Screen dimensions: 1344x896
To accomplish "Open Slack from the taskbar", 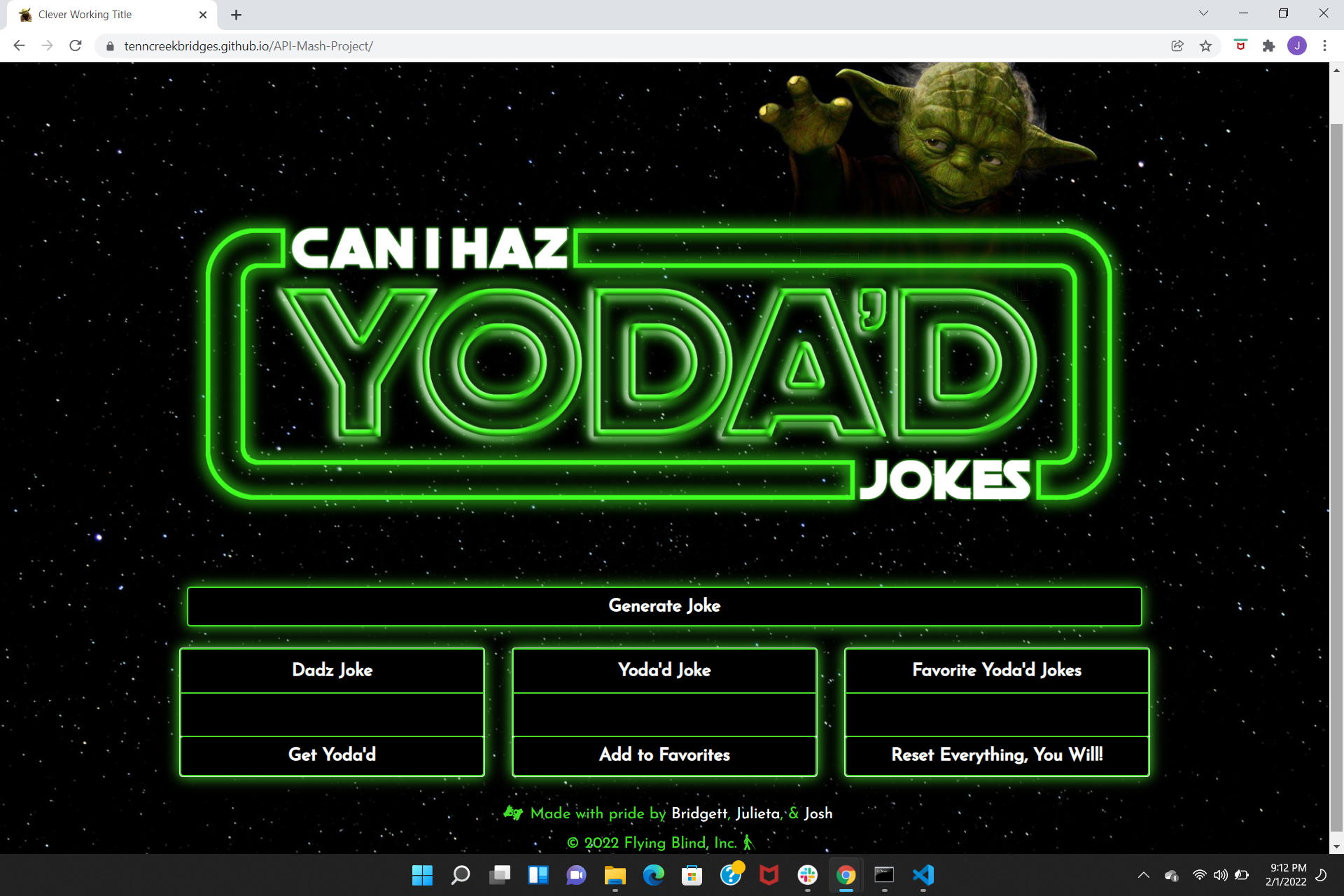I will 808,876.
